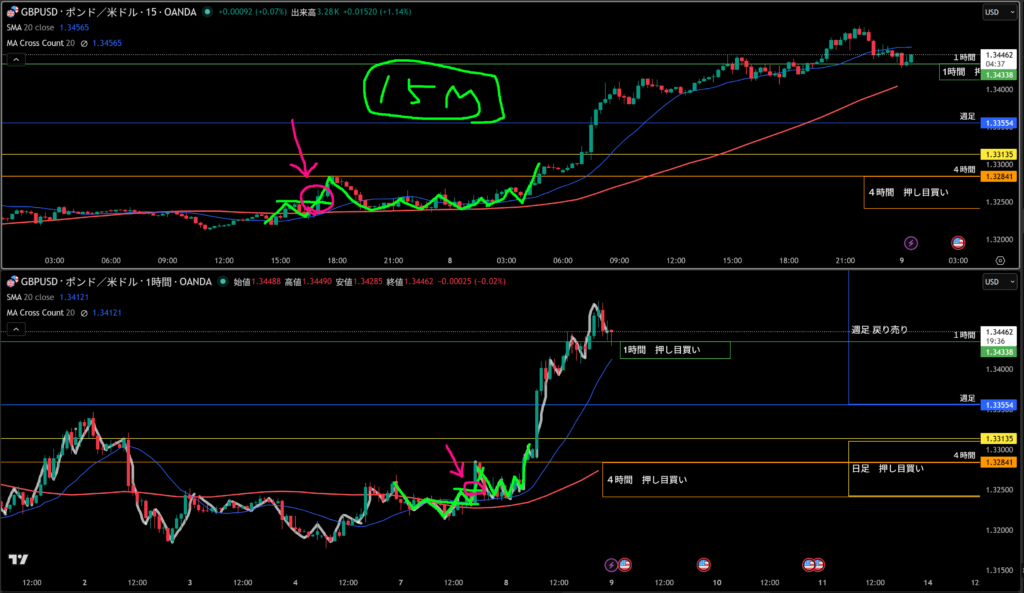This screenshot has width=1024, height=593.
Task: Open the USD currency dropdown on bottom chart
Action: (998, 282)
